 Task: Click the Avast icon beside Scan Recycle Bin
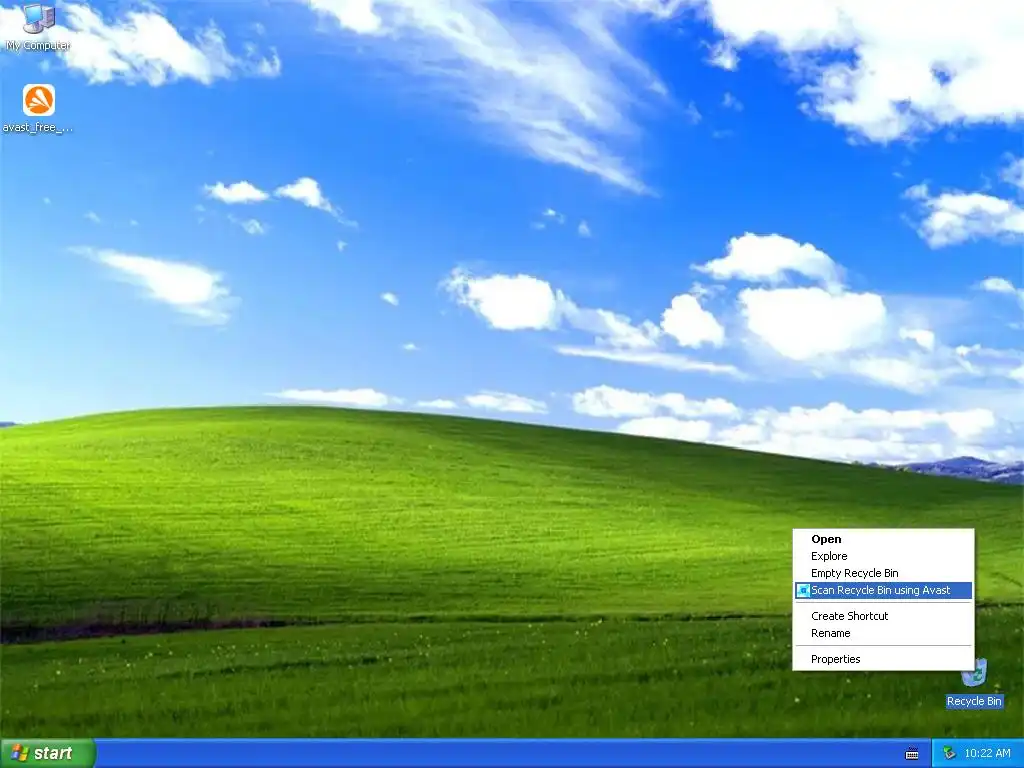(x=803, y=590)
